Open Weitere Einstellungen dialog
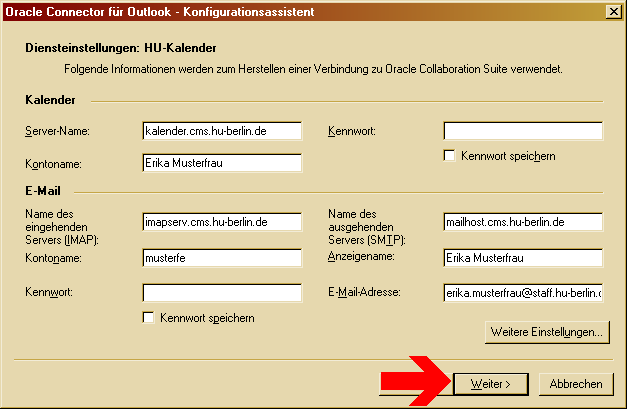The height and width of the screenshot is (409, 627). tap(545, 332)
